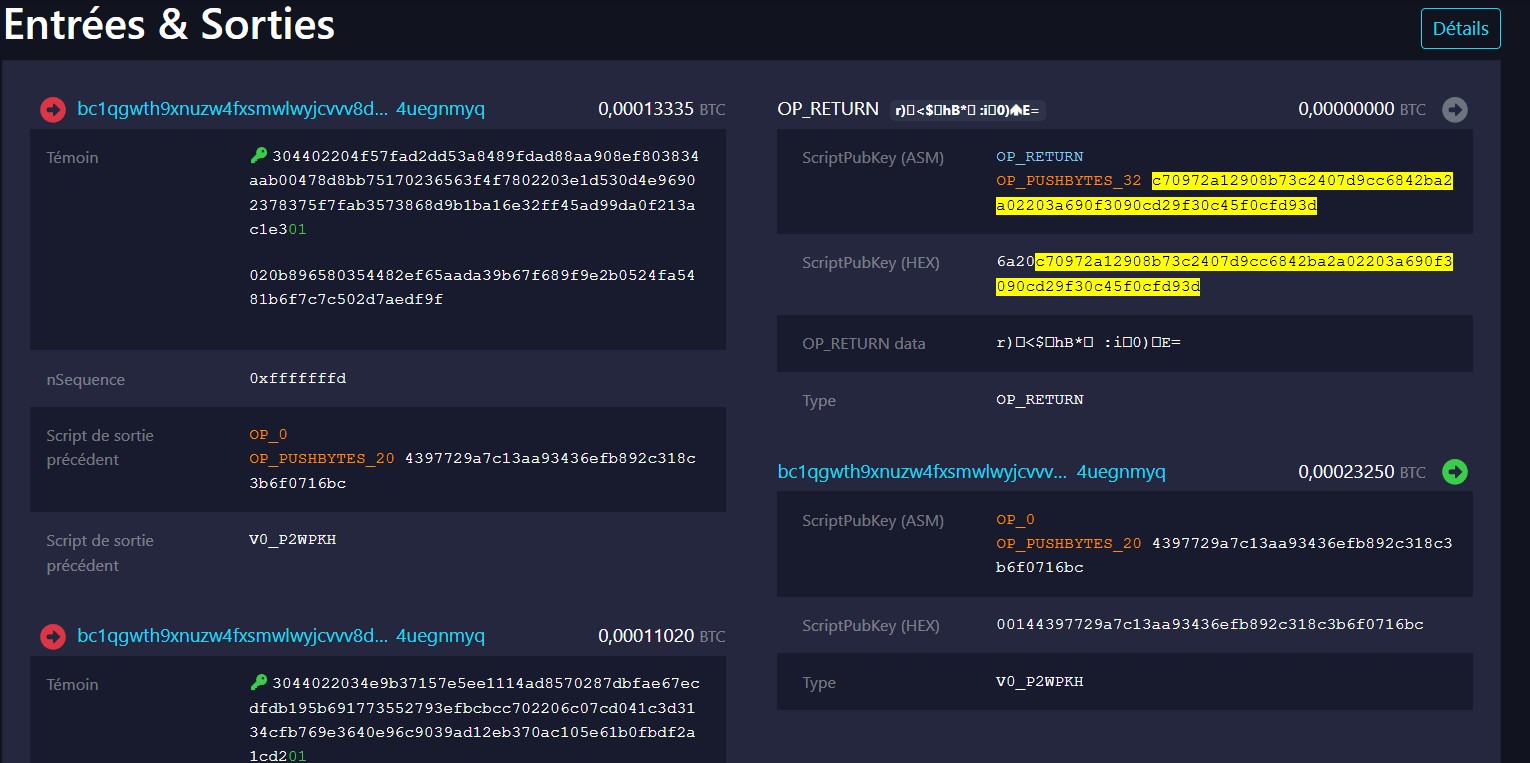Click the green arrow icon of 0,00023250 output
The width and height of the screenshot is (1530, 763).
point(1455,472)
